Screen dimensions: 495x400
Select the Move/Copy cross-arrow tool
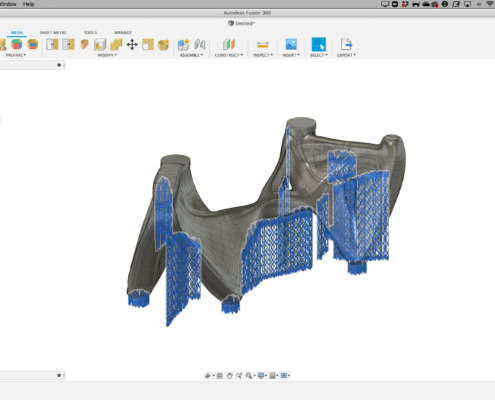[132, 44]
